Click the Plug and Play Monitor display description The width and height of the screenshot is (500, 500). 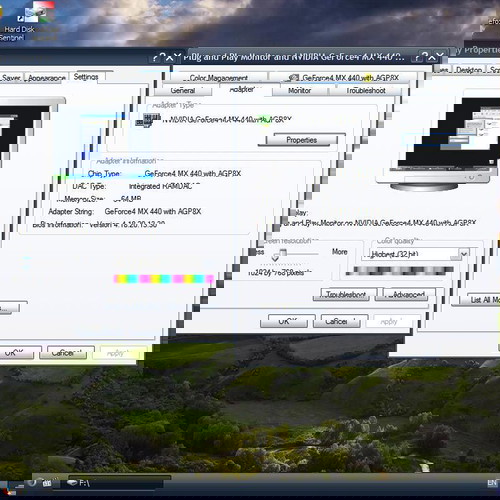point(379,223)
